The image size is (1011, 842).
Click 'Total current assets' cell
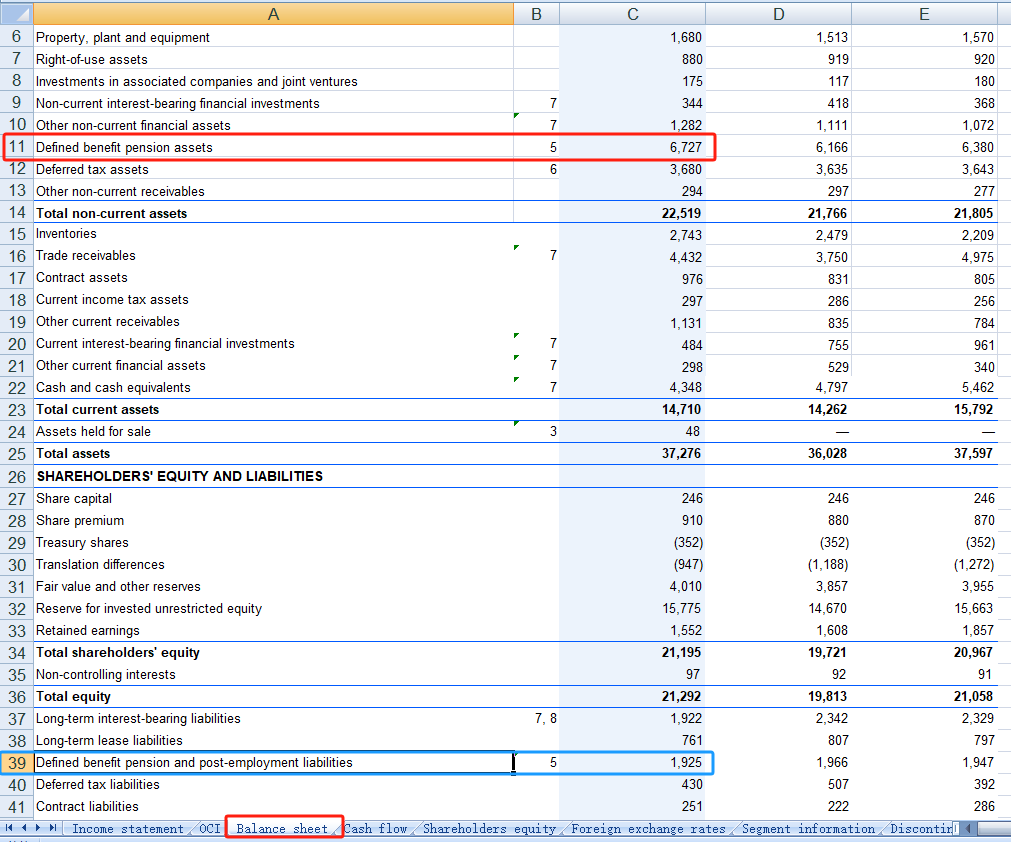pos(273,409)
